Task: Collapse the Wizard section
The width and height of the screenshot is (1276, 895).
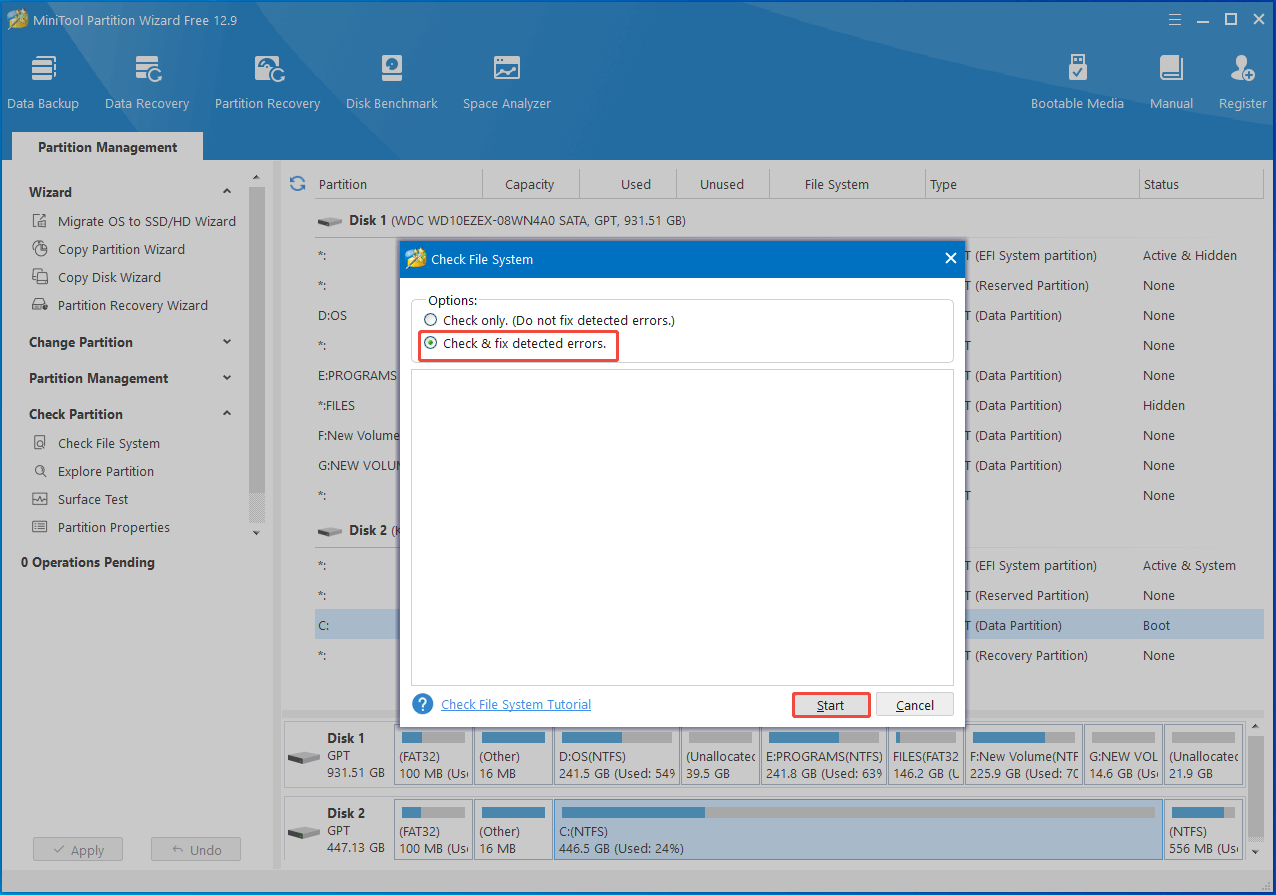Action: point(227,192)
